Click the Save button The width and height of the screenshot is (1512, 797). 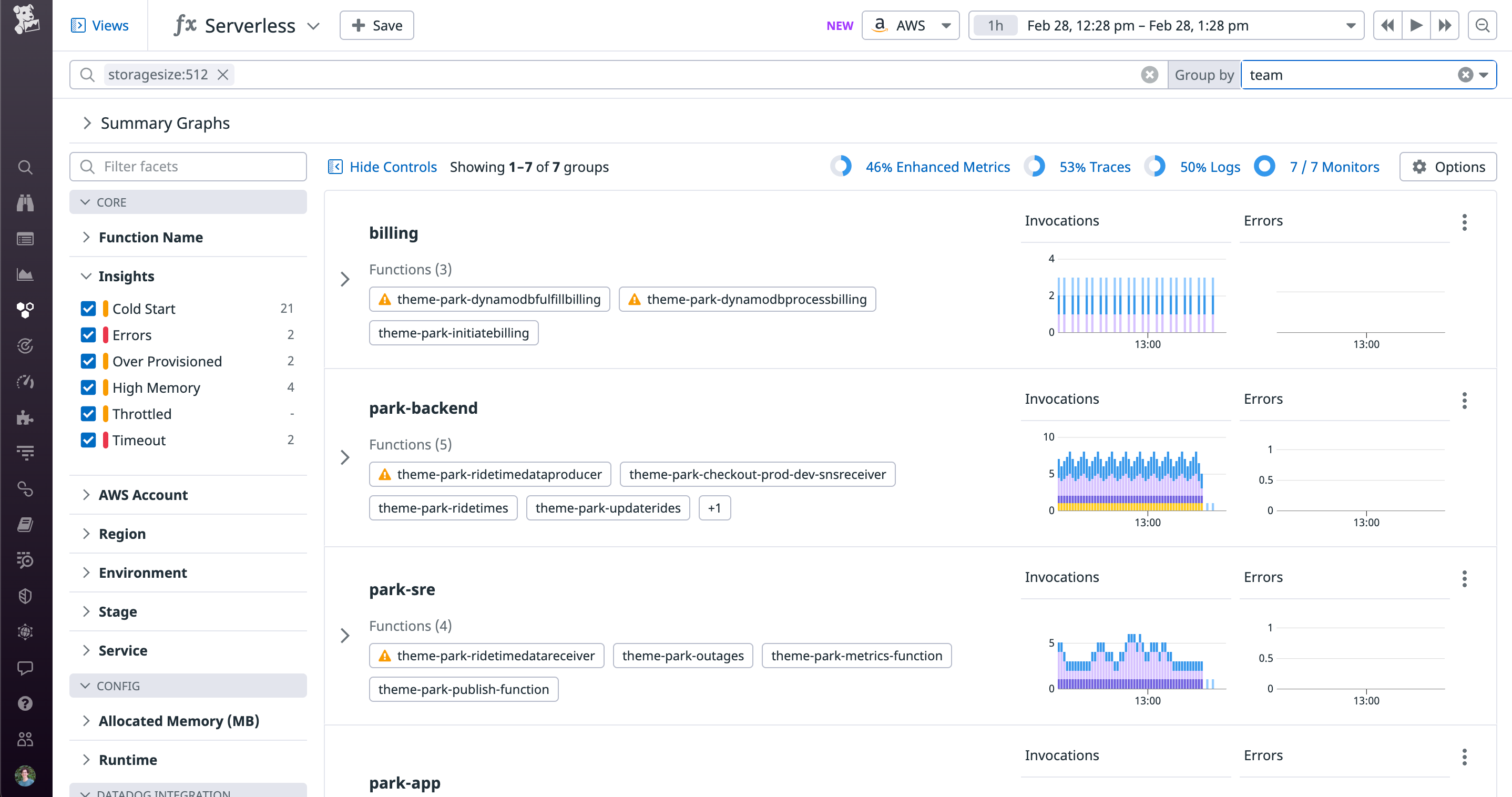tap(376, 25)
